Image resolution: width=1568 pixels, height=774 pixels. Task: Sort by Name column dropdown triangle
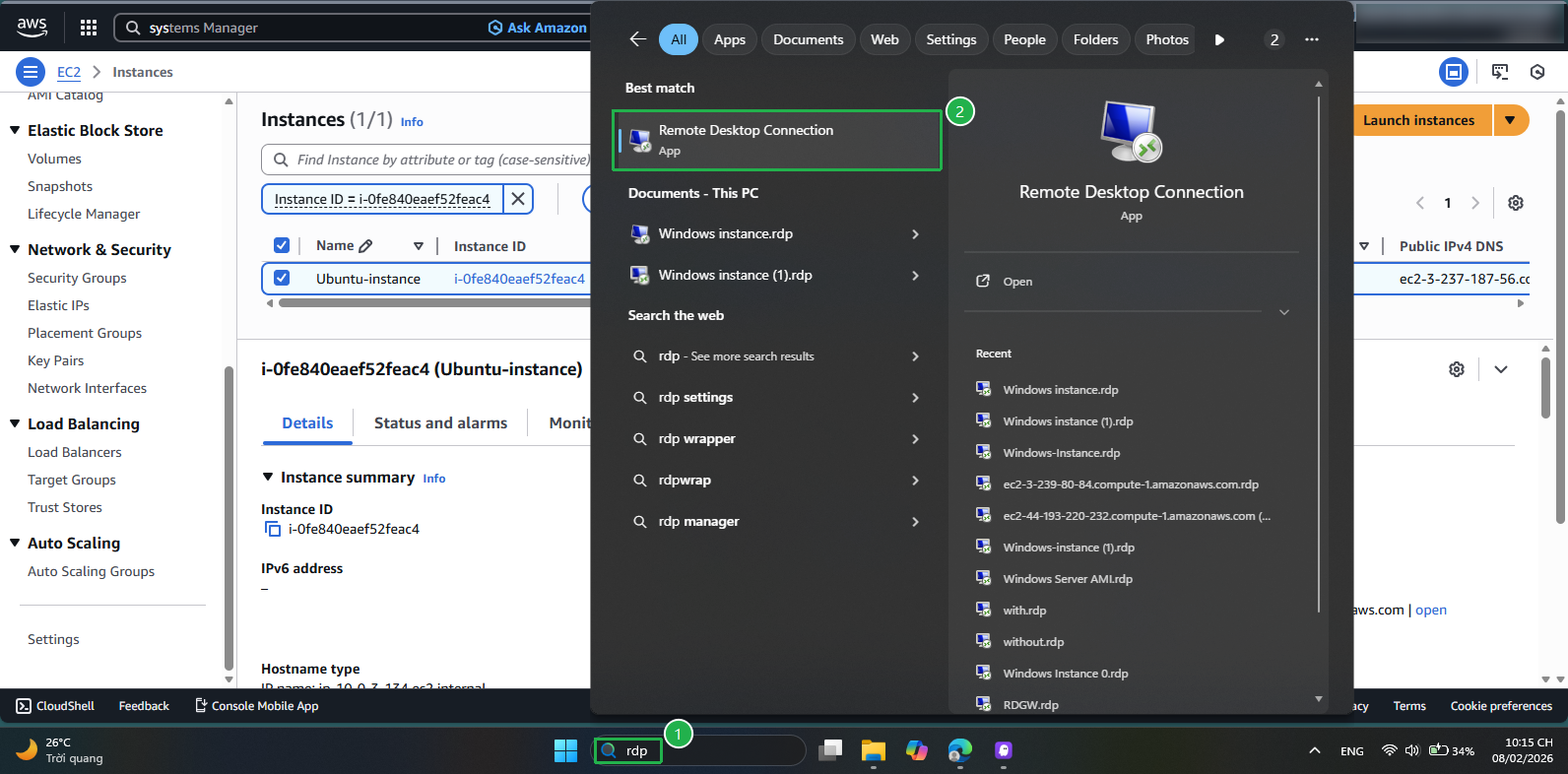click(x=419, y=246)
